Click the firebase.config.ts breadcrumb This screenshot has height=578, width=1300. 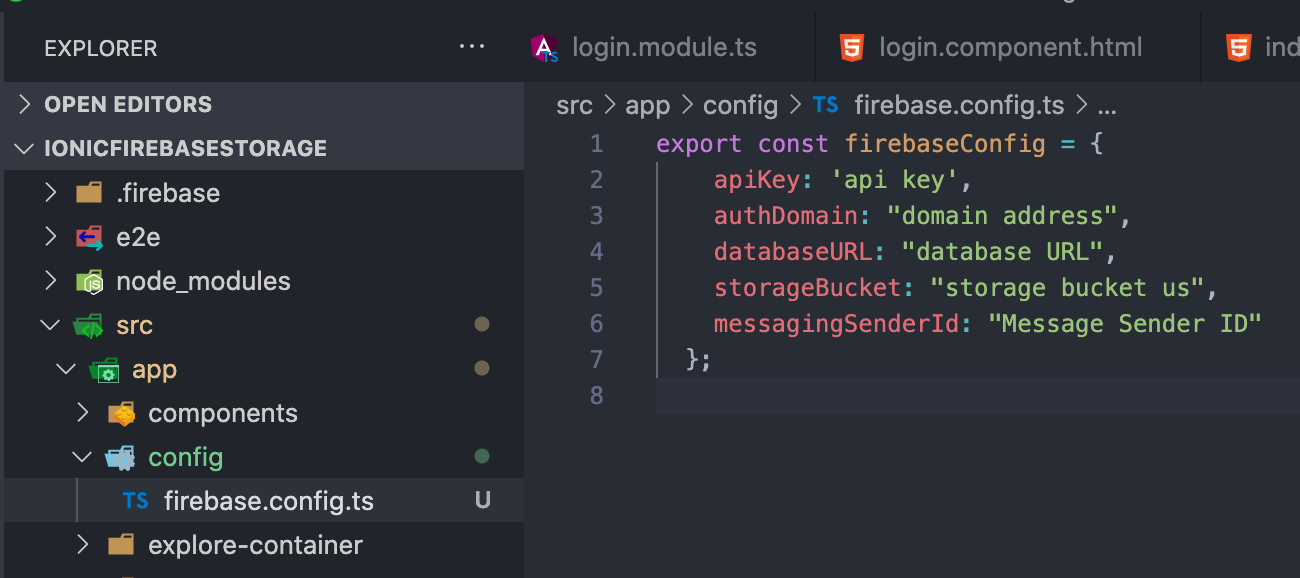(960, 105)
